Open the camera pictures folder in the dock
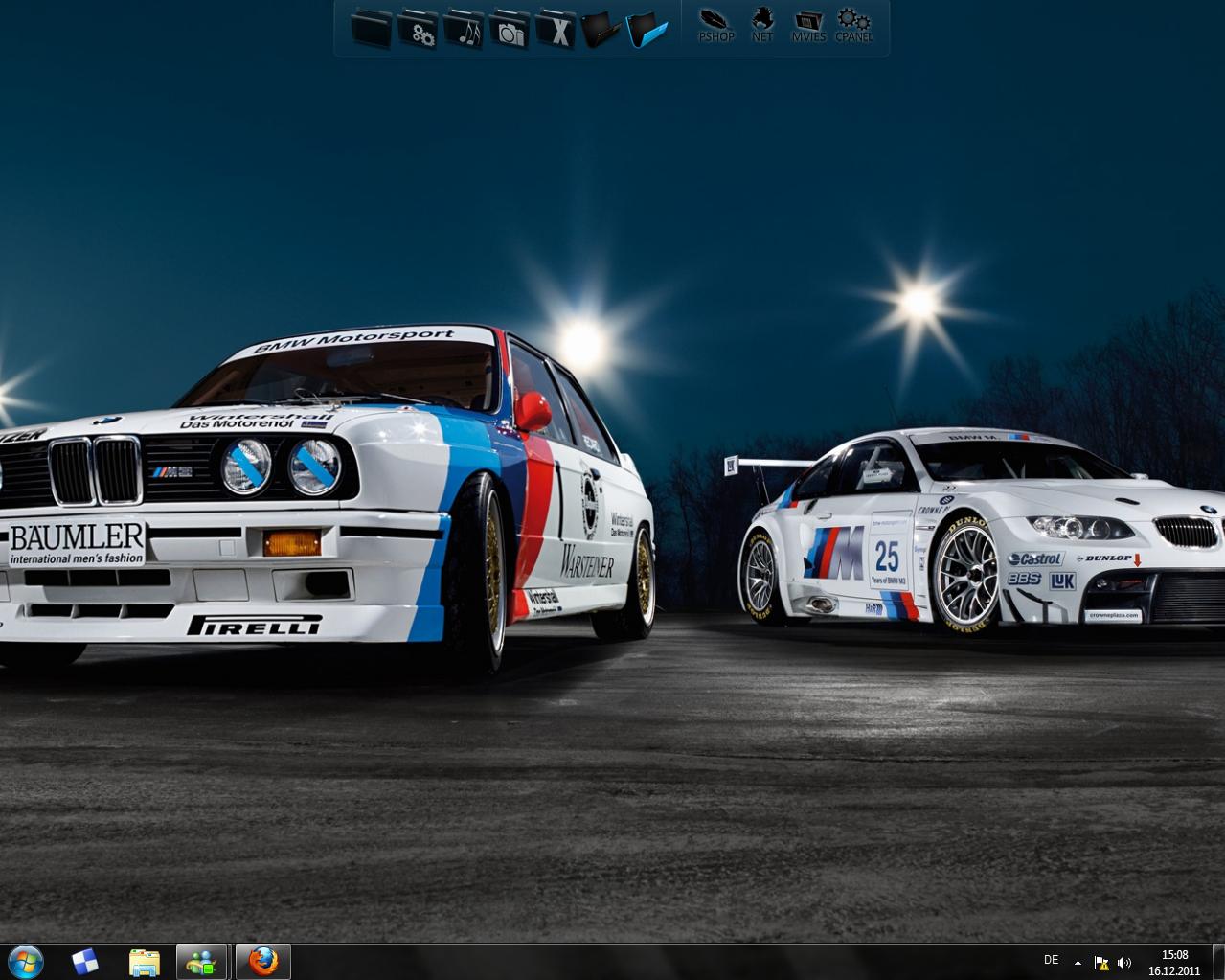This screenshot has height=980, width=1225. pos(509,28)
